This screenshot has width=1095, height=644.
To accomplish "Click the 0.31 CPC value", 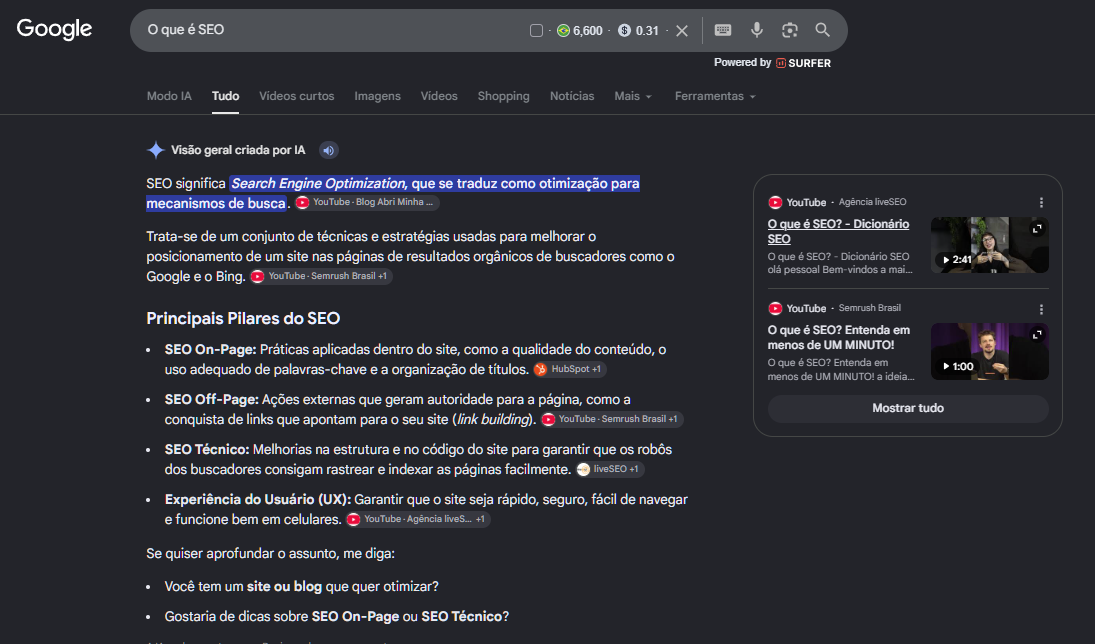I will point(647,31).
